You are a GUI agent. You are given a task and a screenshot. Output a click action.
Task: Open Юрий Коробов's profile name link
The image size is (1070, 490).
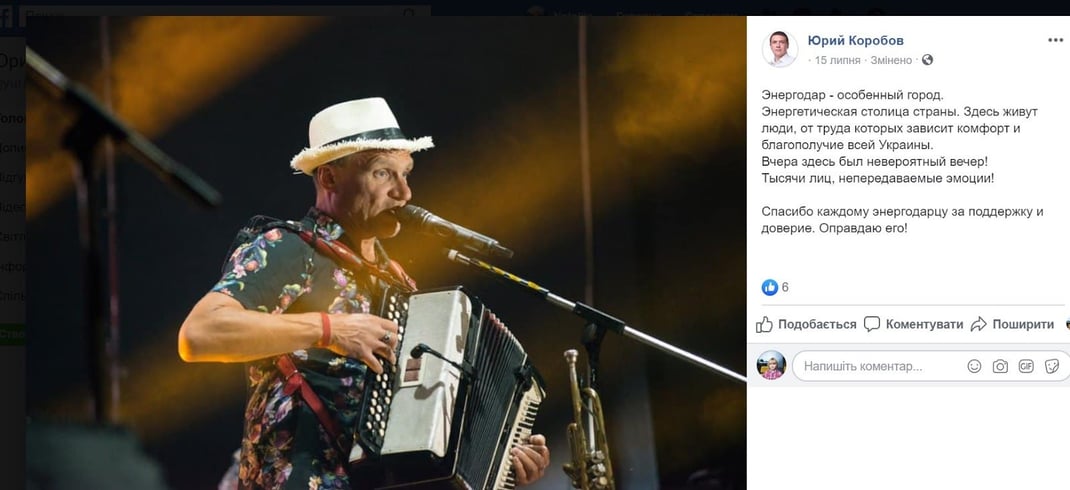pyautogui.click(x=855, y=41)
